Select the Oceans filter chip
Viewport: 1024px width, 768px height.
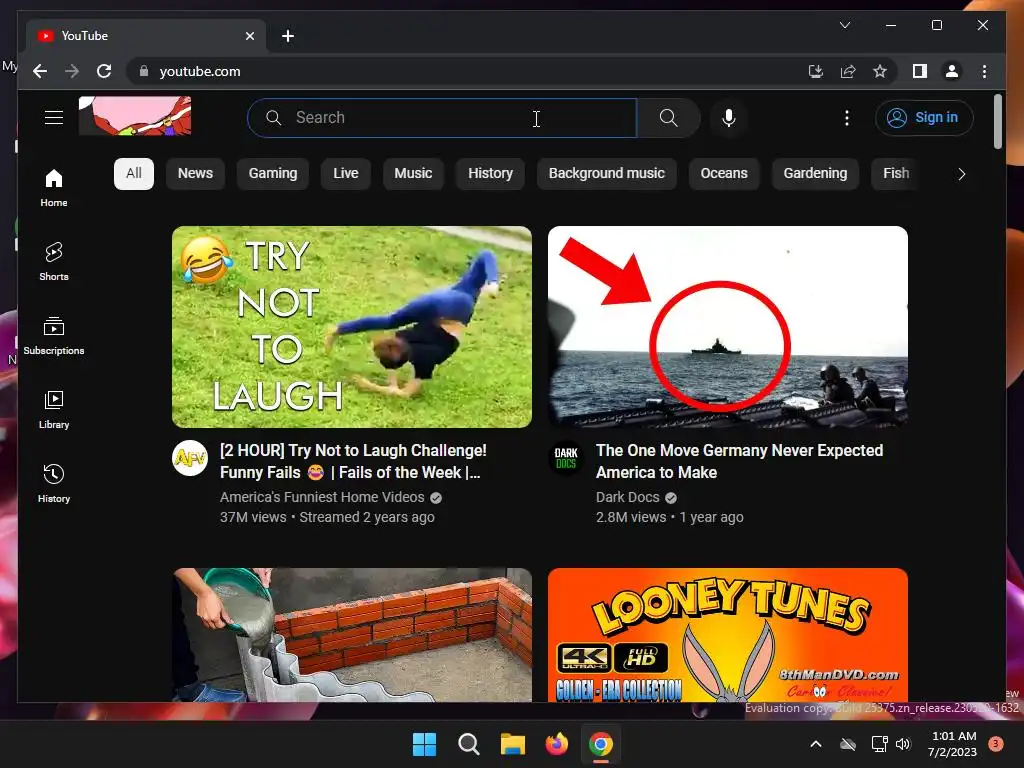[724, 174]
